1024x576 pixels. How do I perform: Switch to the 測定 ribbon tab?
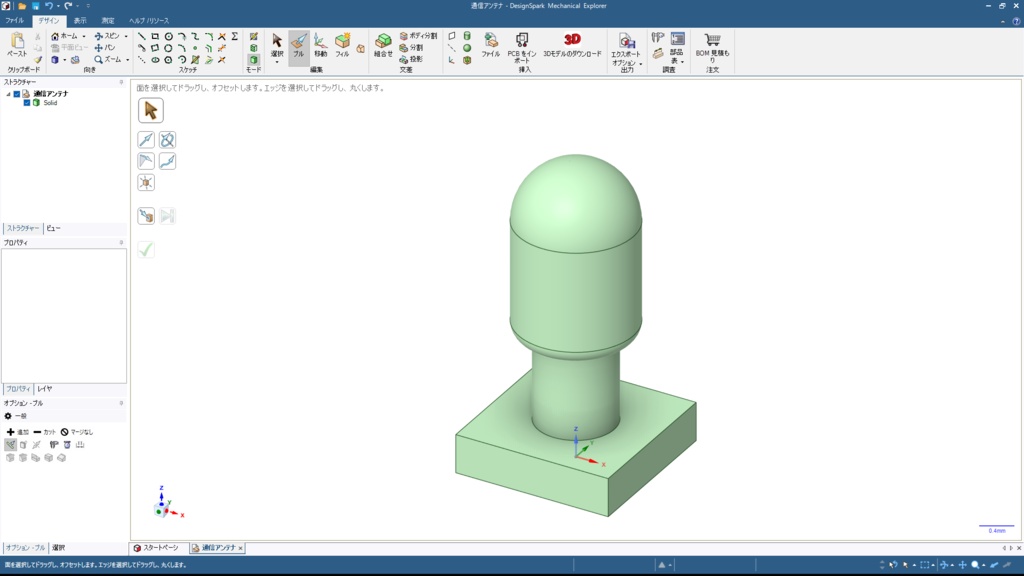(x=108, y=21)
